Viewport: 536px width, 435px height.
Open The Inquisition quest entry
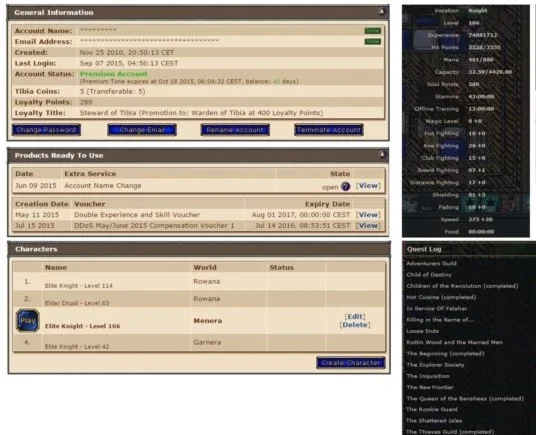[x=428, y=376]
